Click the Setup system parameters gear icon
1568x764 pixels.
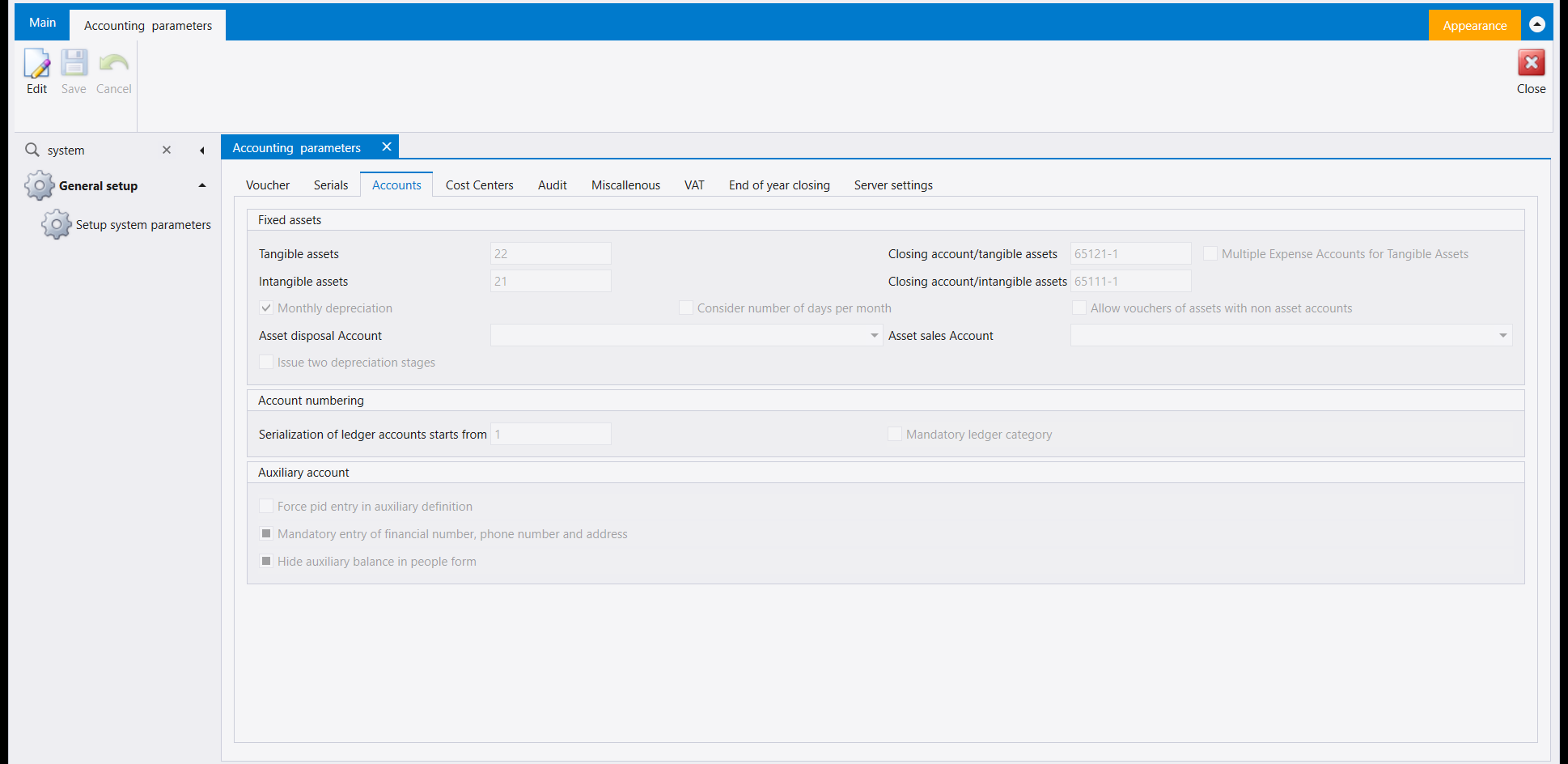tap(56, 224)
